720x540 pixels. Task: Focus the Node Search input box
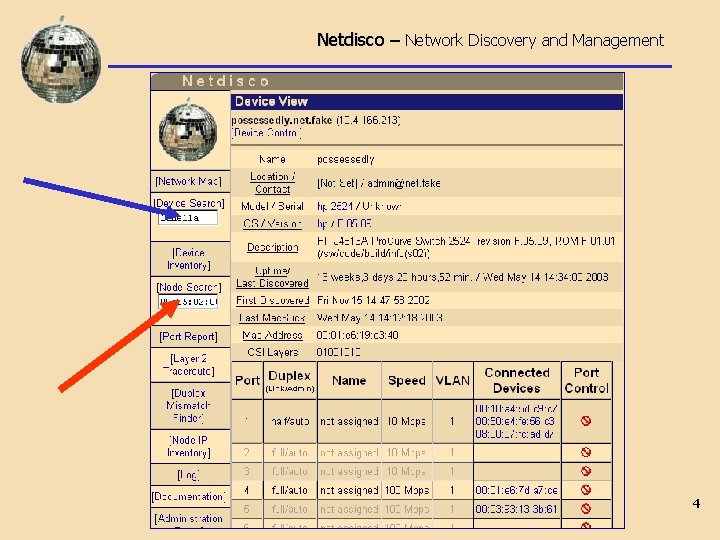click(188, 302)
